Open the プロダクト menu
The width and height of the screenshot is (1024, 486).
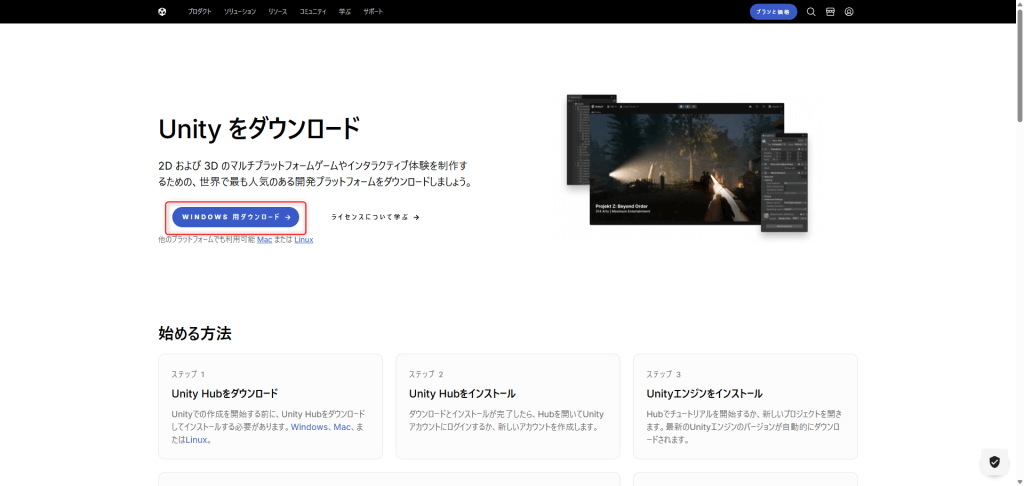click(199, 12)
